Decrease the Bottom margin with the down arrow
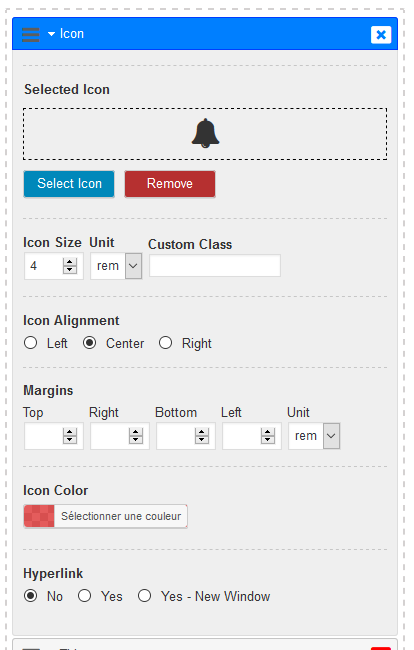This screenshot has height=650, width=414. [202, 440]
